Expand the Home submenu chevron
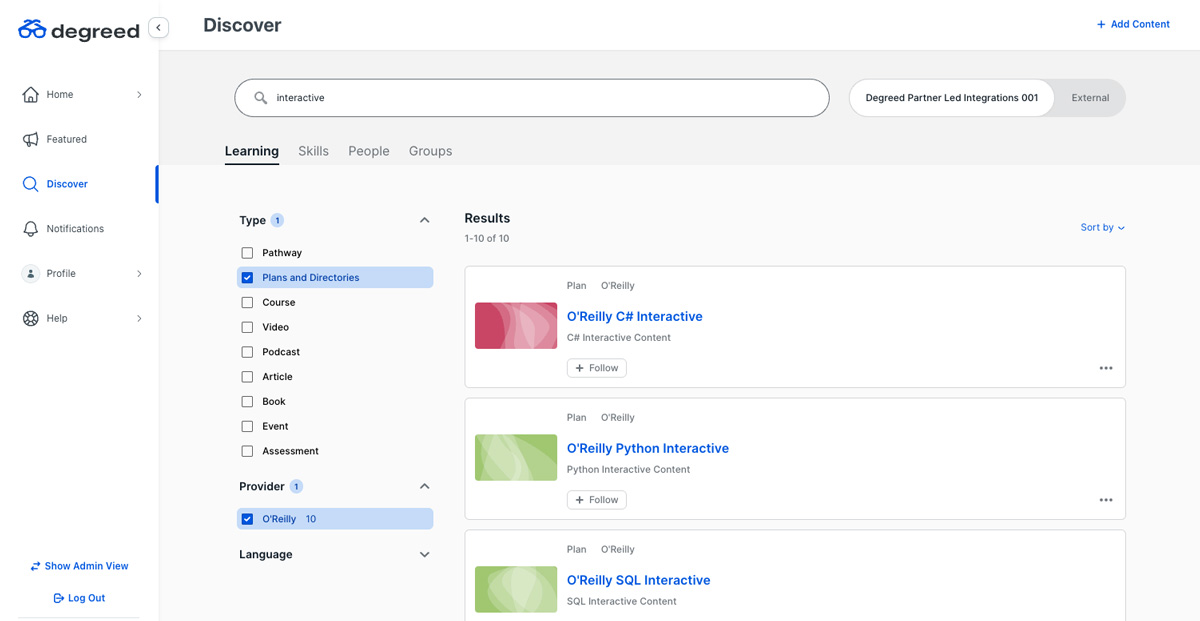The width and height of the screenshot is (1200, 621). coord(139,94)
